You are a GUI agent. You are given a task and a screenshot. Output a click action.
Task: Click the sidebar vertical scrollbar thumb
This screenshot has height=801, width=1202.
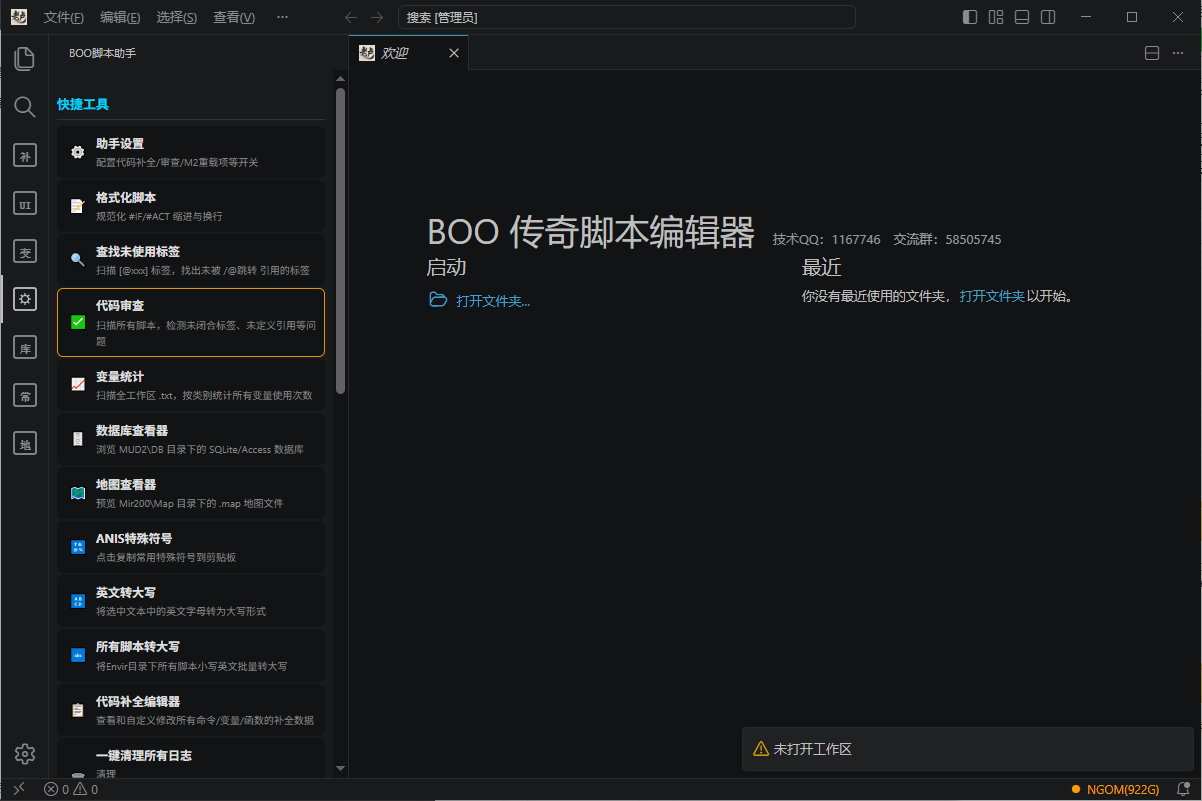[x=340, y=240]
